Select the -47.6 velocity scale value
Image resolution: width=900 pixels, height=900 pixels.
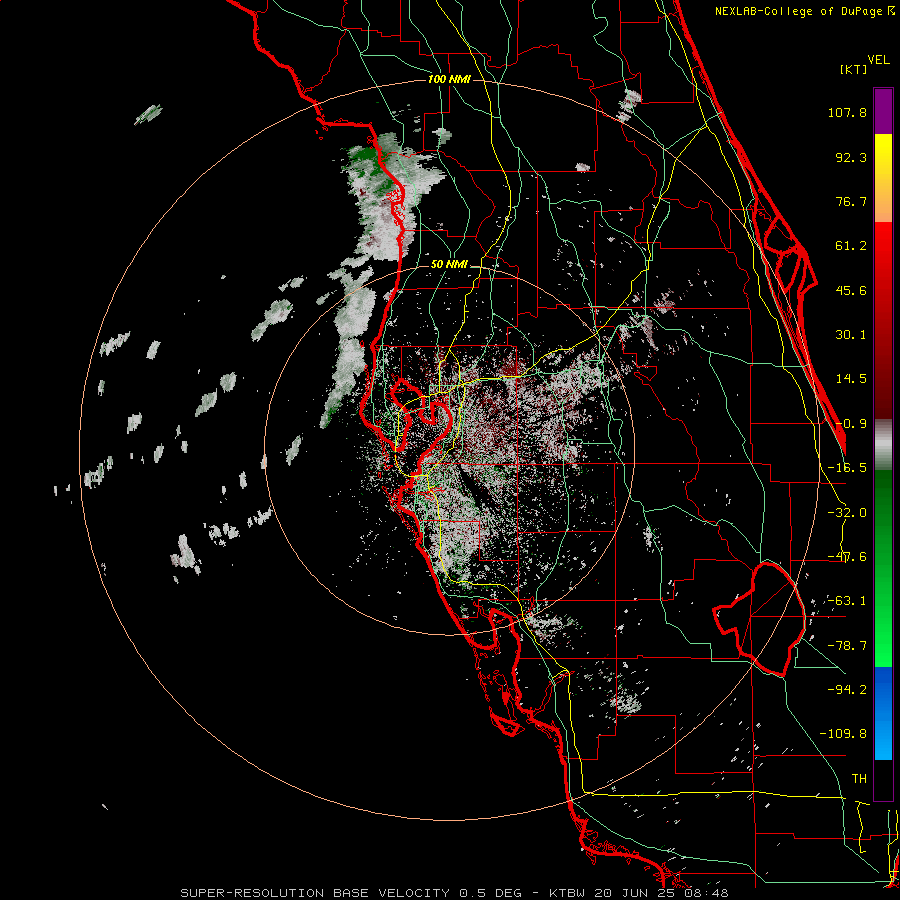pos(847,557)
